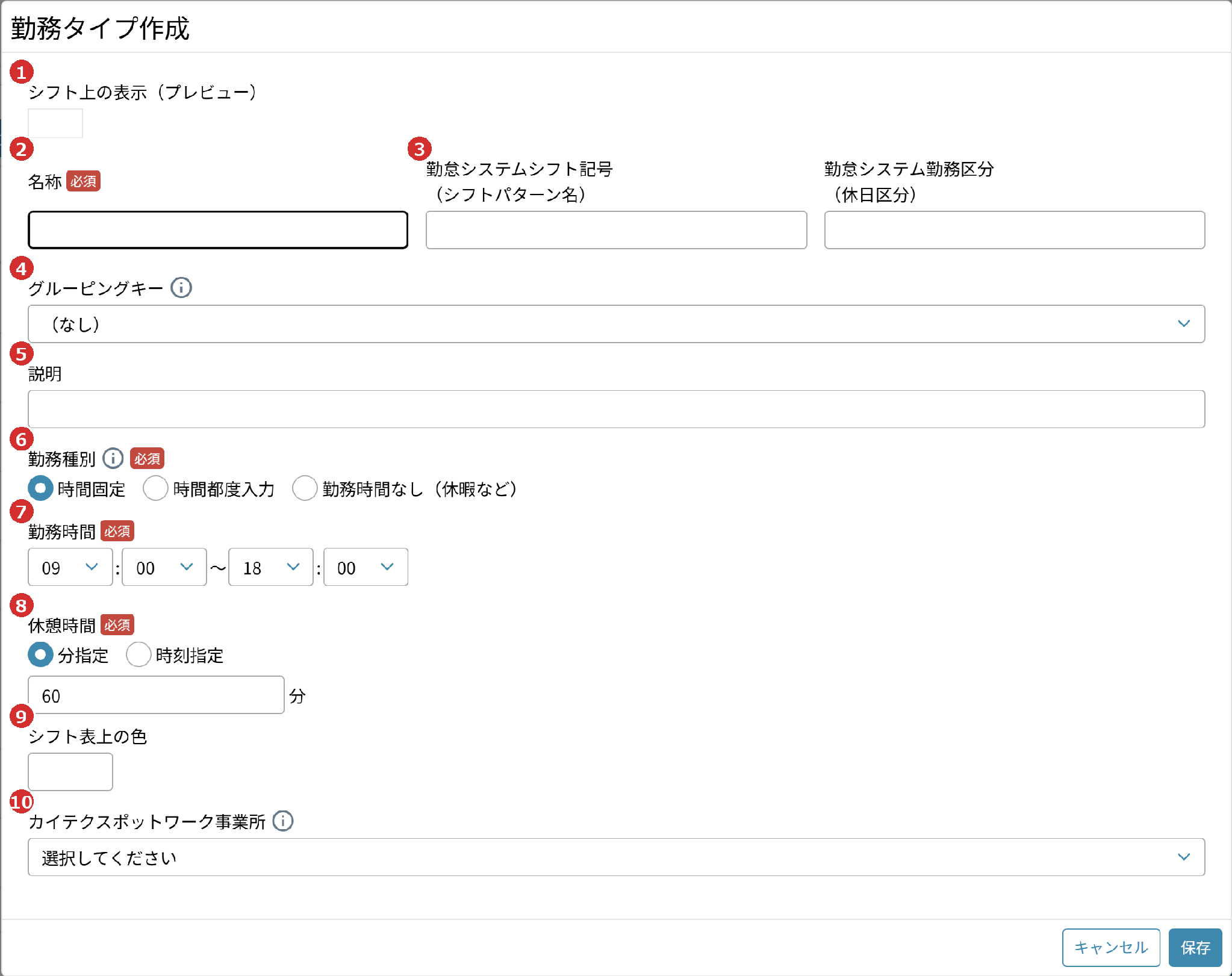Focus the 名称 input field
Screen dimensions: 1232x976
[x=218, y=230]
